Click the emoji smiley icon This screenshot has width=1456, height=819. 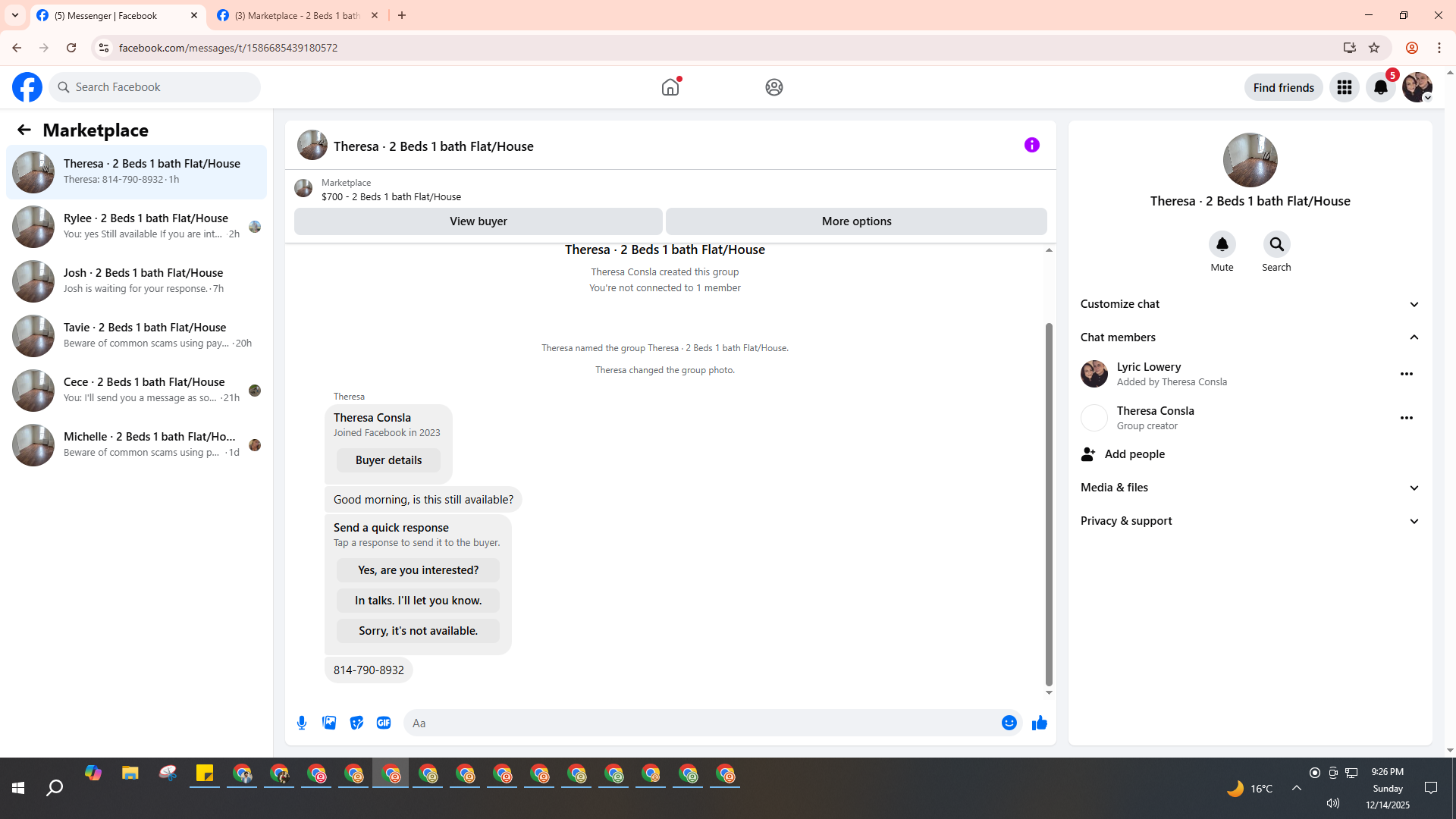point(1009,723)
